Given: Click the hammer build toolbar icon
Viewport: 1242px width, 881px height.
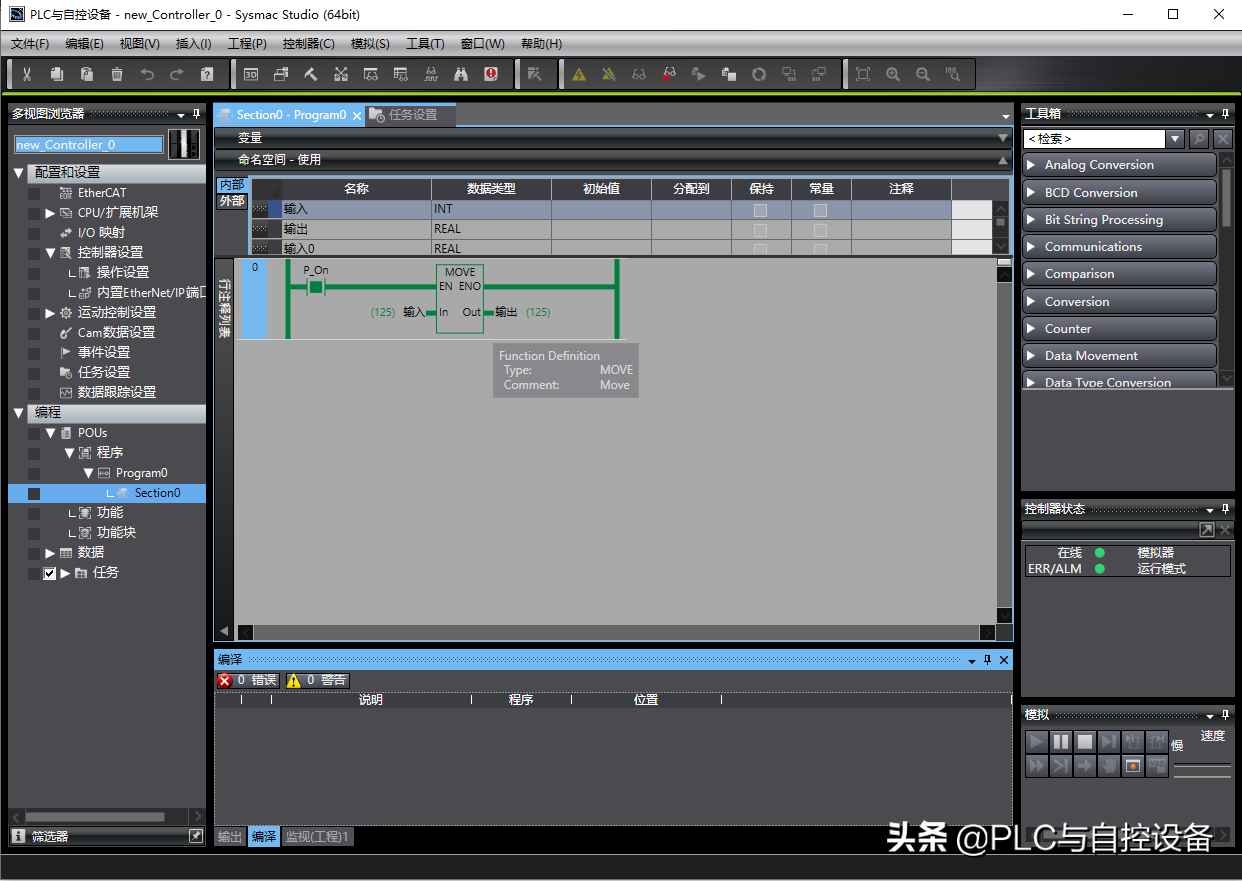Looking at the screenshot, I should 311,74.
